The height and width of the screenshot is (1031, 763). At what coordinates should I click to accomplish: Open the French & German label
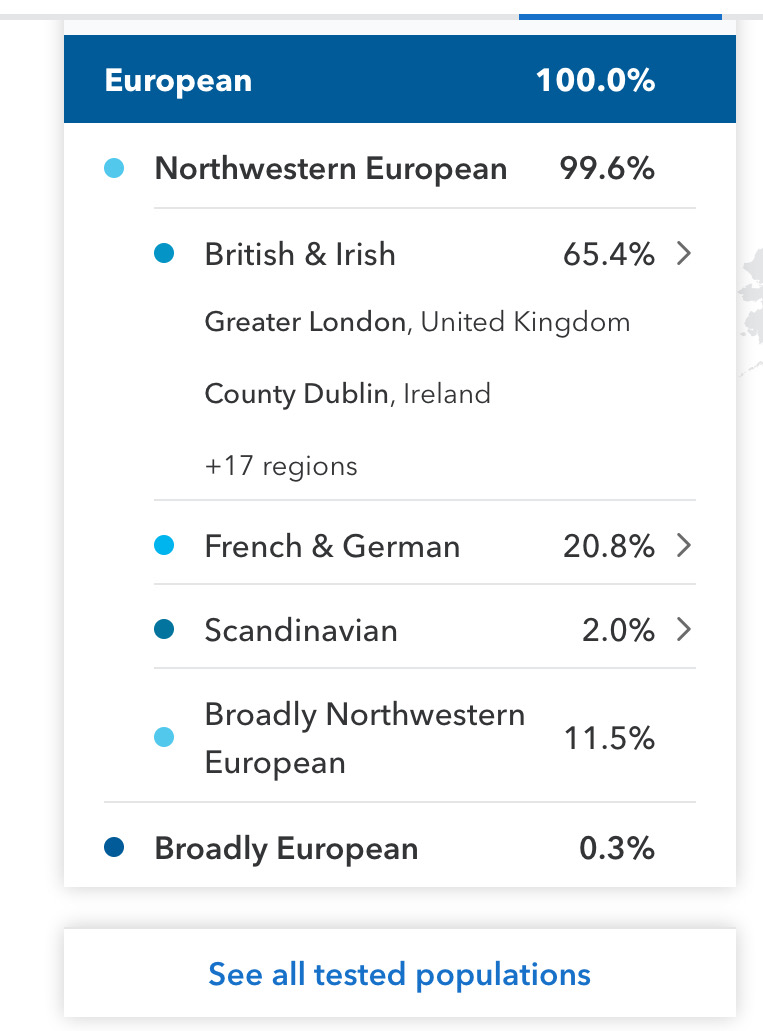[332, 546]
